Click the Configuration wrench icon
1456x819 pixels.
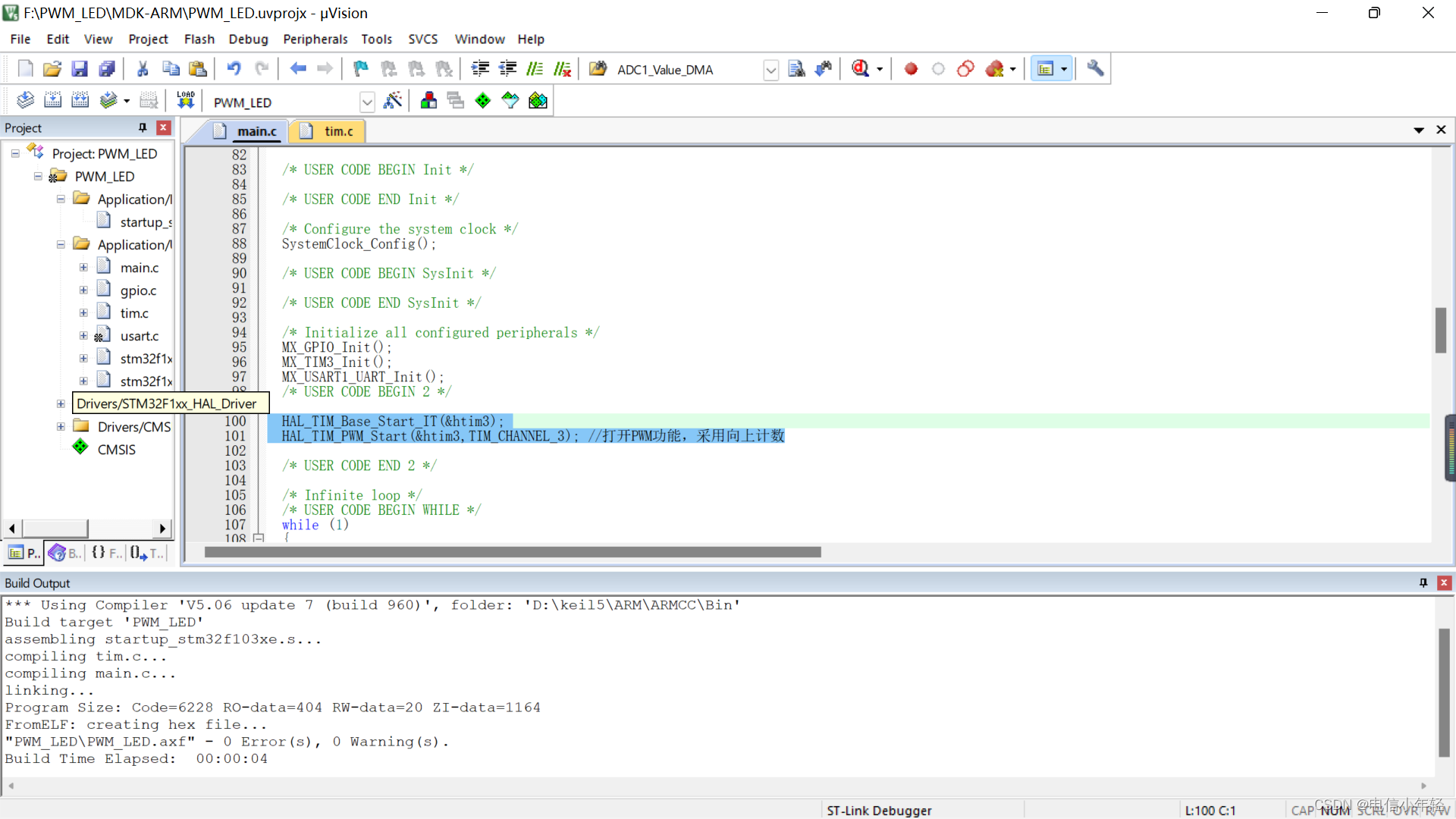1094,69
